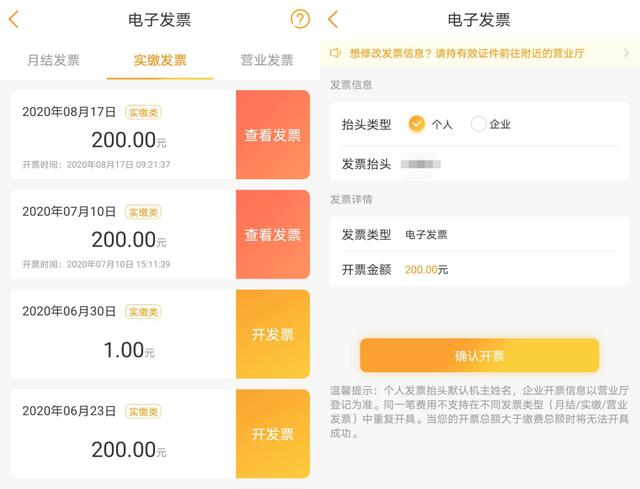This screenshot has width=640, height=489.
Task: Expand the notice banner right chevron
Action: tap(627, 53)
